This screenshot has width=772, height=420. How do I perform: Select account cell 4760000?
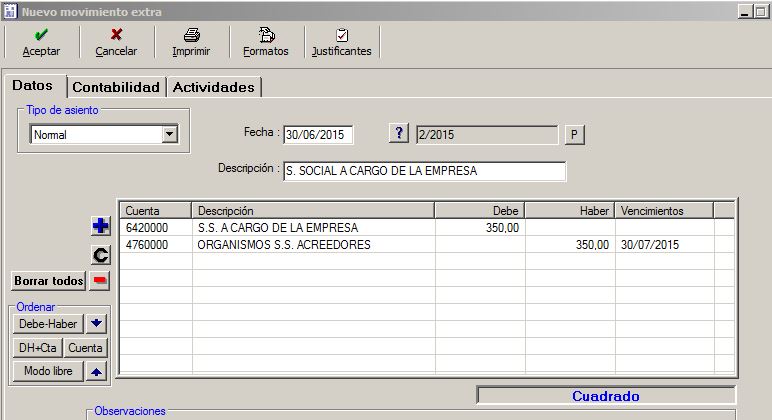[x=156, y=245]
